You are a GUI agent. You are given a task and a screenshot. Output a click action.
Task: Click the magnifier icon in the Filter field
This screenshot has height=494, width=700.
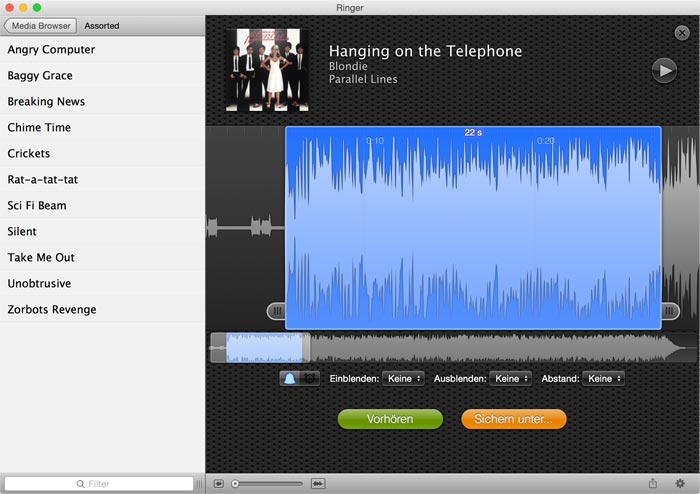[x=81, y=484]
